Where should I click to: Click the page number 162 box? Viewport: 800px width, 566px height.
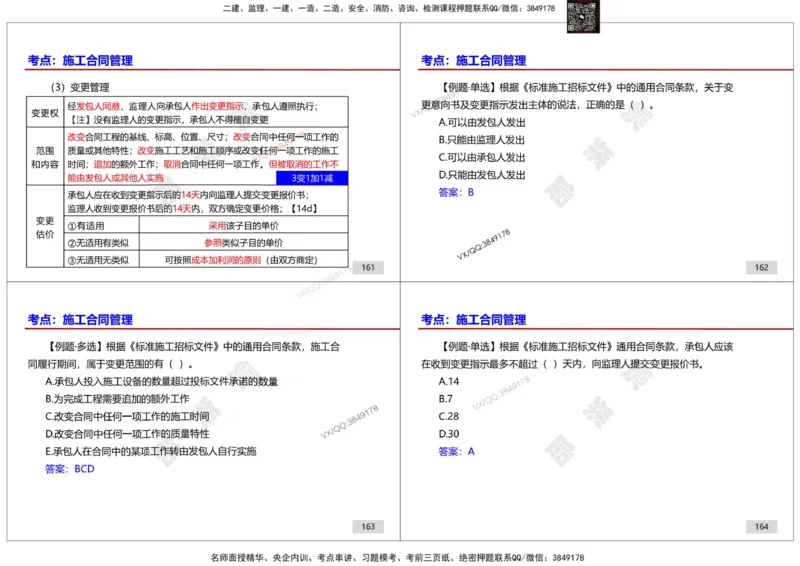(x=761, y=267)
